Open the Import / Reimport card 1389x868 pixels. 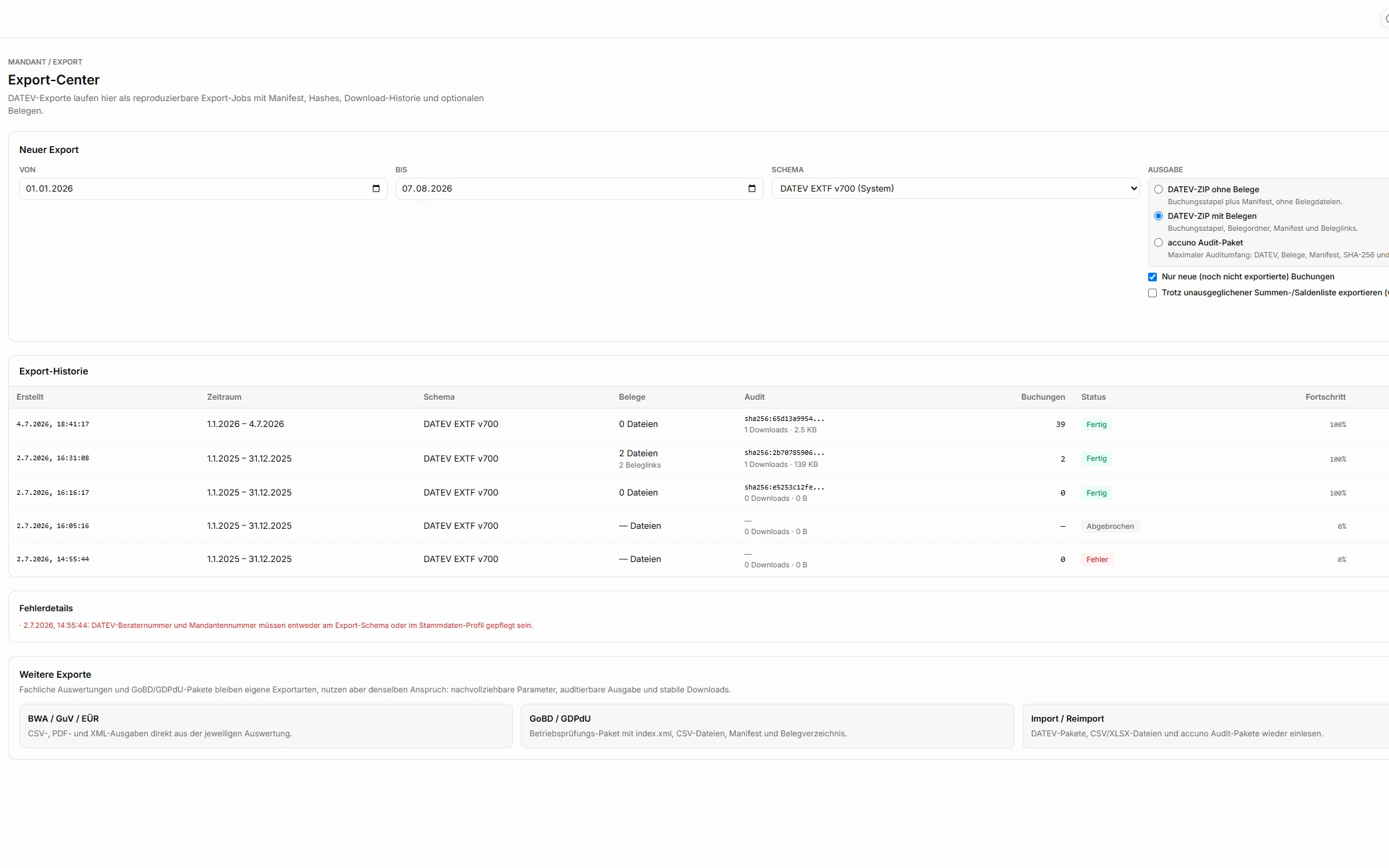(x=1205, y=726)
